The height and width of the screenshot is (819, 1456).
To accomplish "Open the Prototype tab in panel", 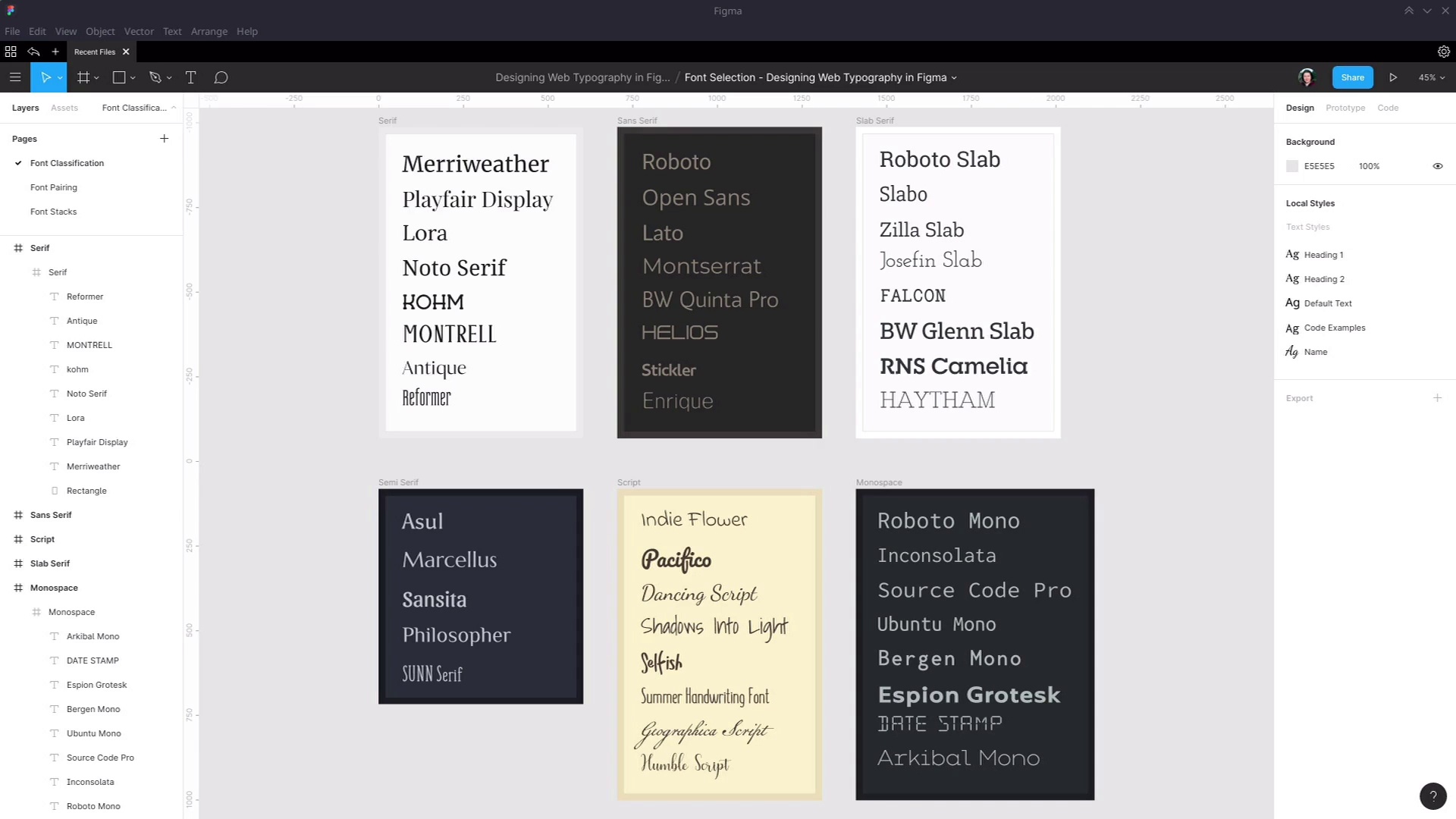I will tap(1345, 107).
